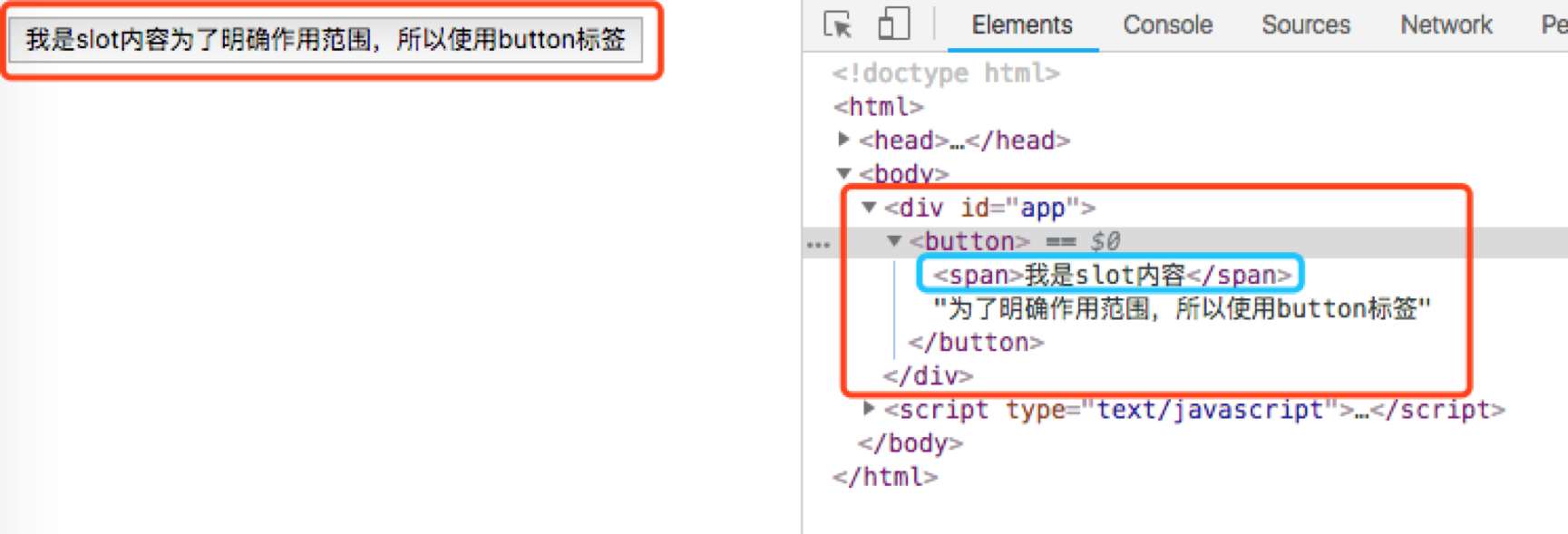Expand the script element node
This screenshot has width=1568, height=534.
[870, 409]
